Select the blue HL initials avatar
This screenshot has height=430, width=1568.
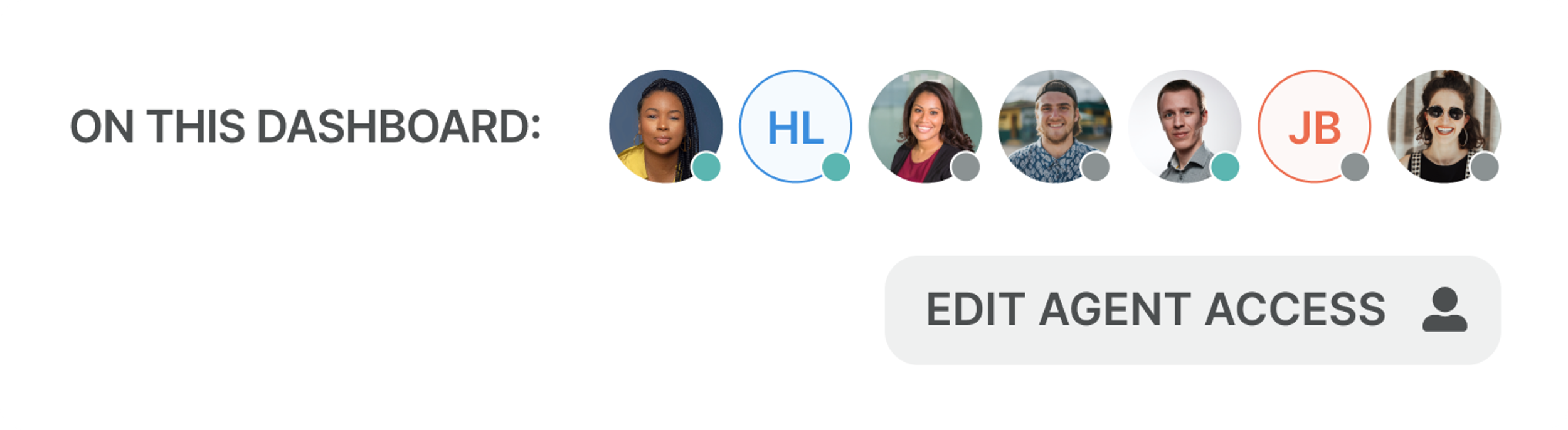pos(795,126)
